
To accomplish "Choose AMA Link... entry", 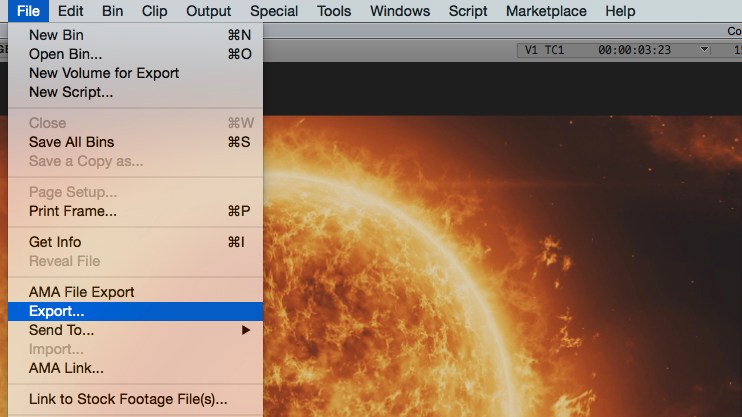I will click(135, 368).
